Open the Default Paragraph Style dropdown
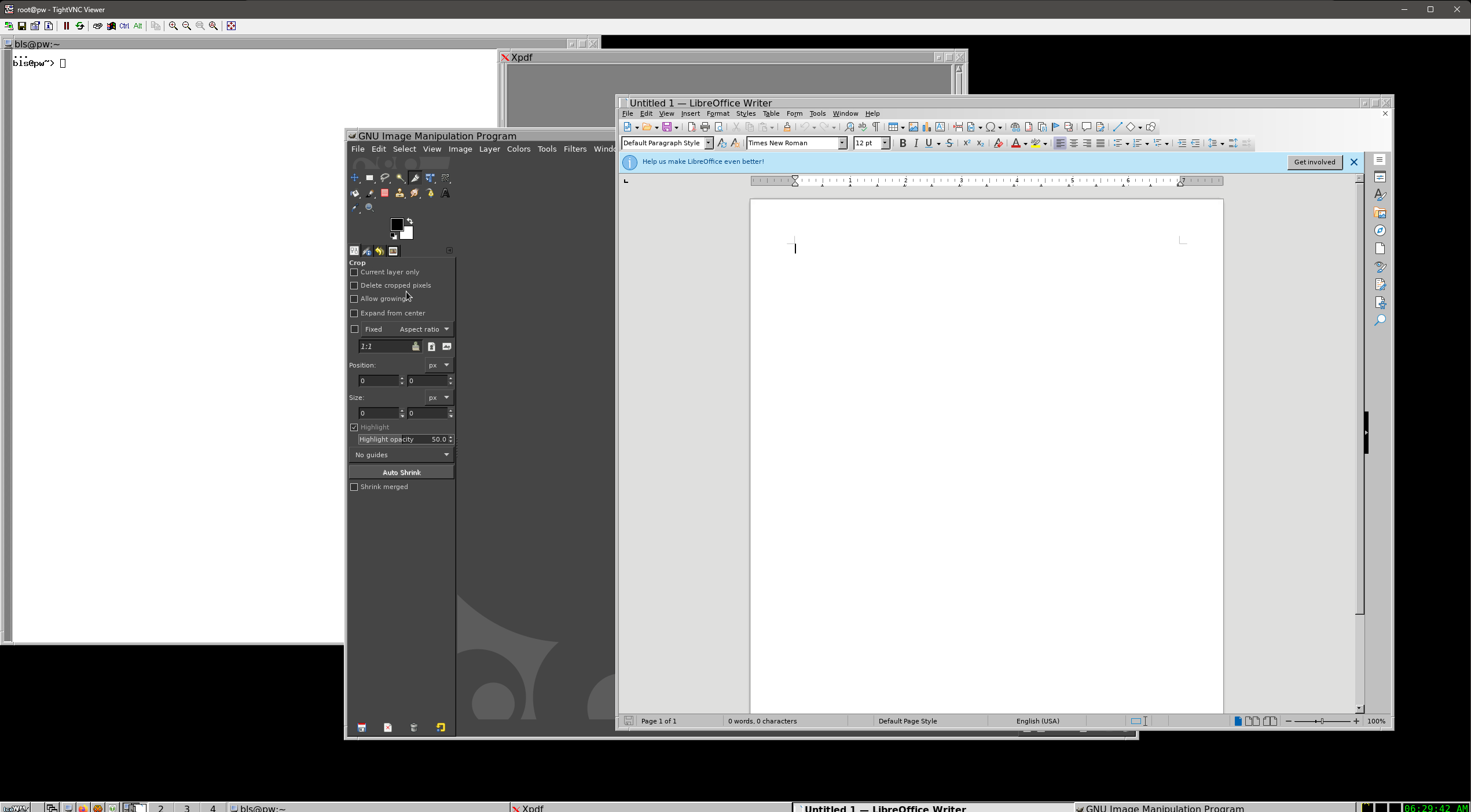1471x812 pixels. point(709,143)
